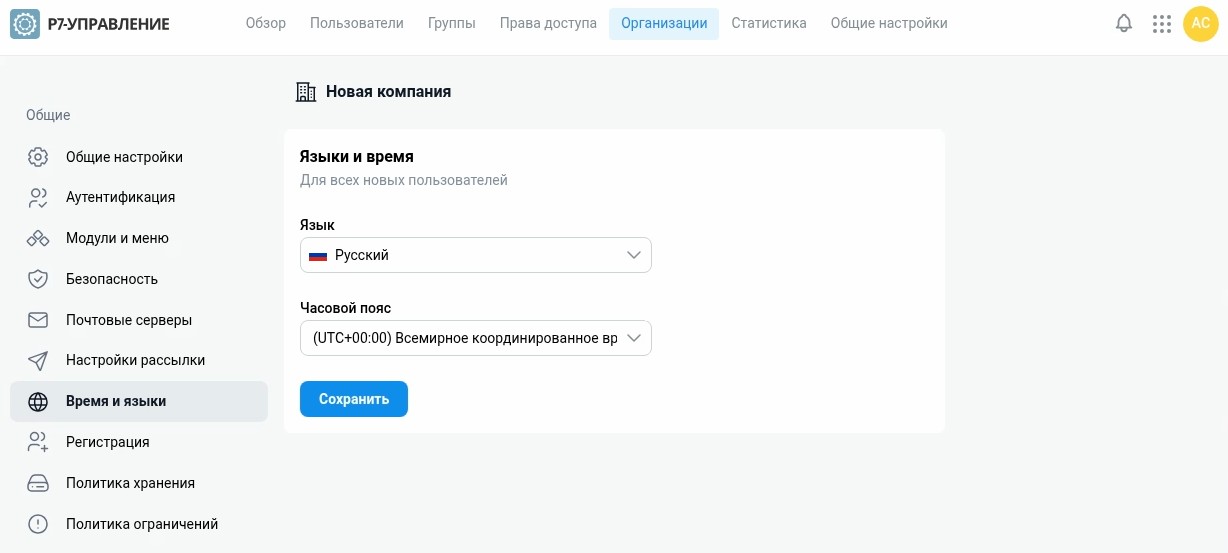This screenshot has height=553, width=1228.
Task: Open the Язык dropdown showing Русский
Action: pos(476,255)
